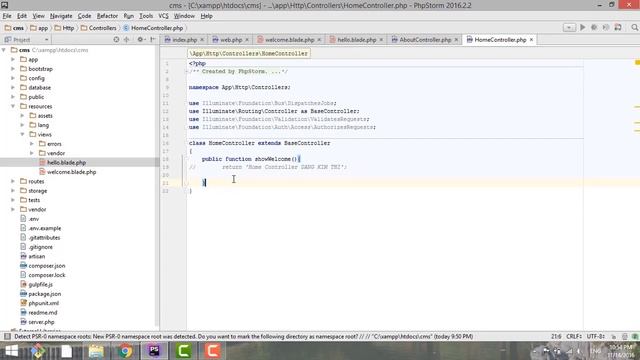Close the welcome.blade.php editor tab
The image size is (640, 360).
(319, 40)
